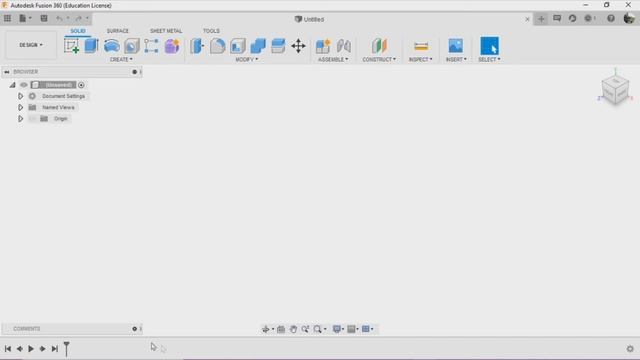
Task: Toggle visibility eye of Unsaved component
Action: coord(24,85)
